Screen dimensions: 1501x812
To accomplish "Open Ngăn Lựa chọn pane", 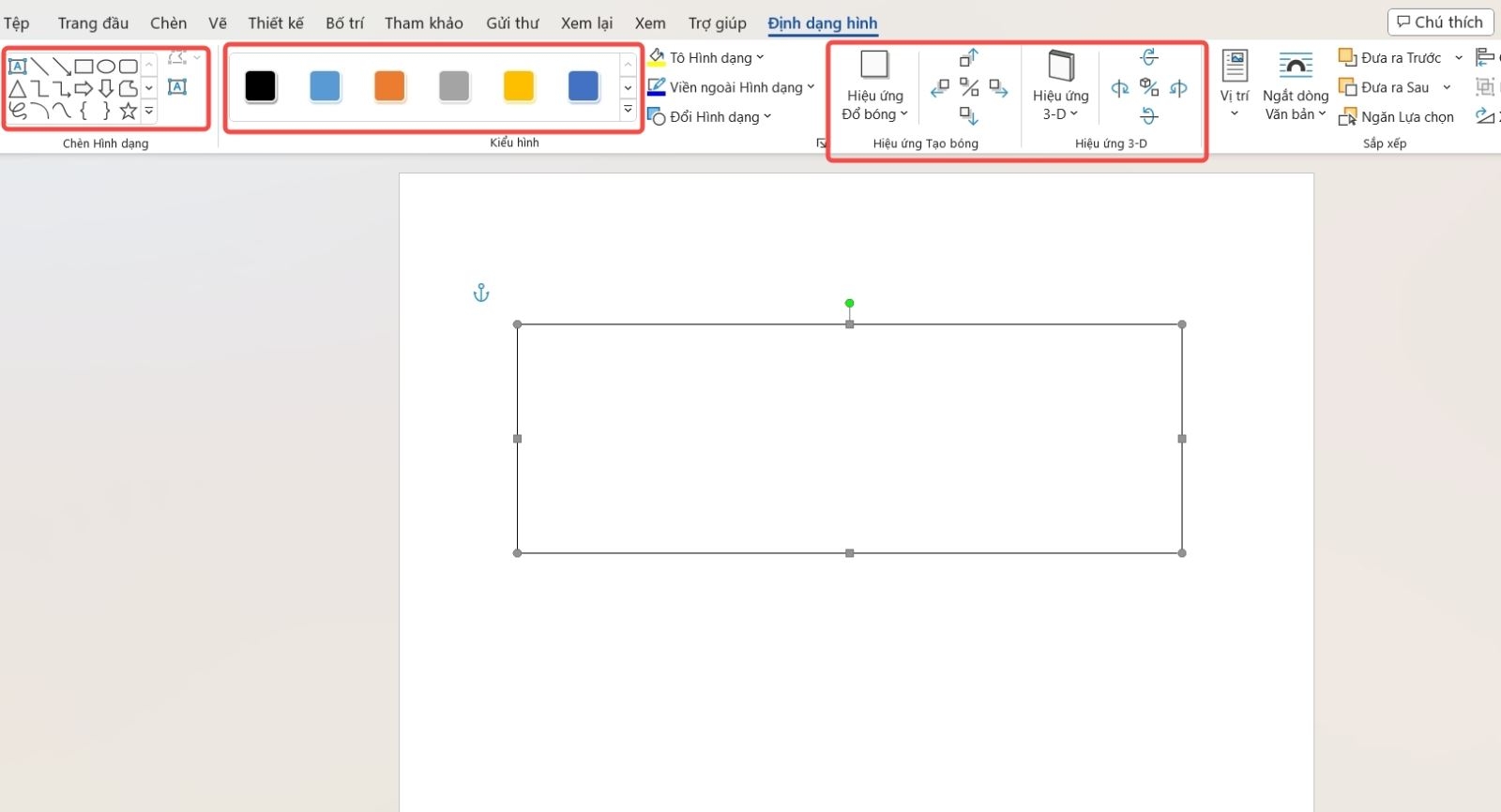I will click(x=1396, y=117).
